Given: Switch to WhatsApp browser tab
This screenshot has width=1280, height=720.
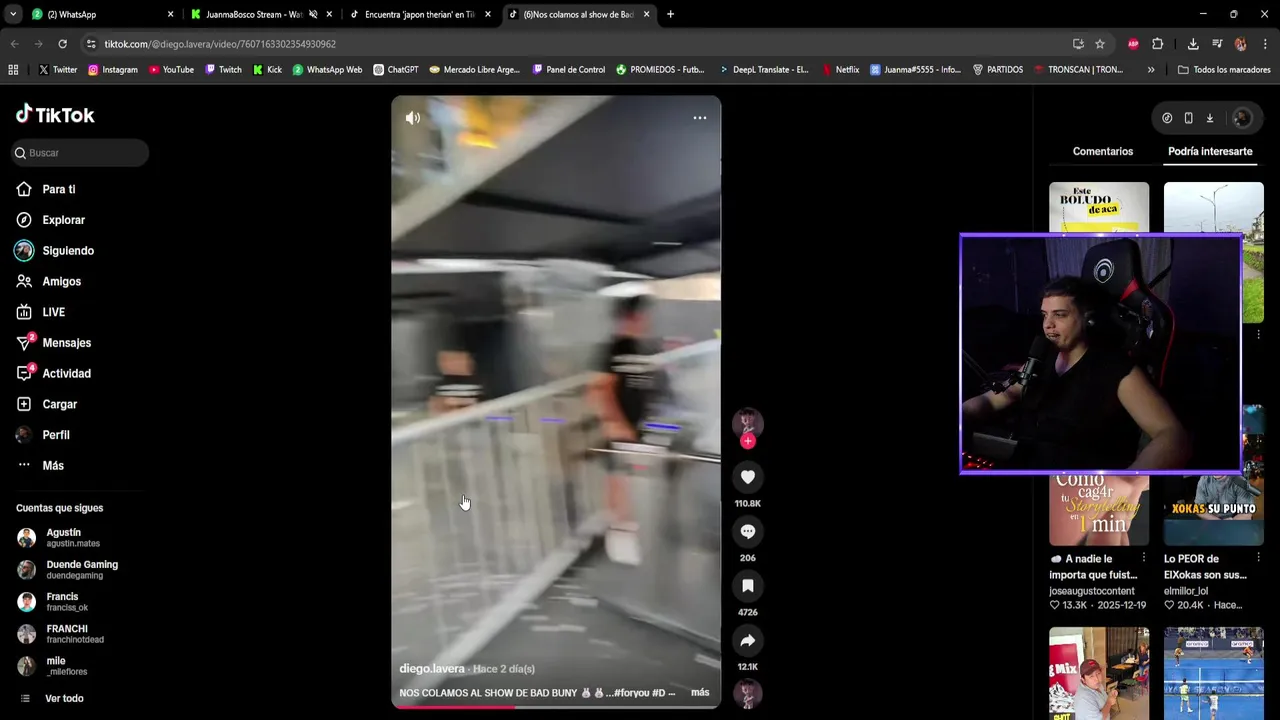Looking at the screenshot, I should (x=101, y=14).
